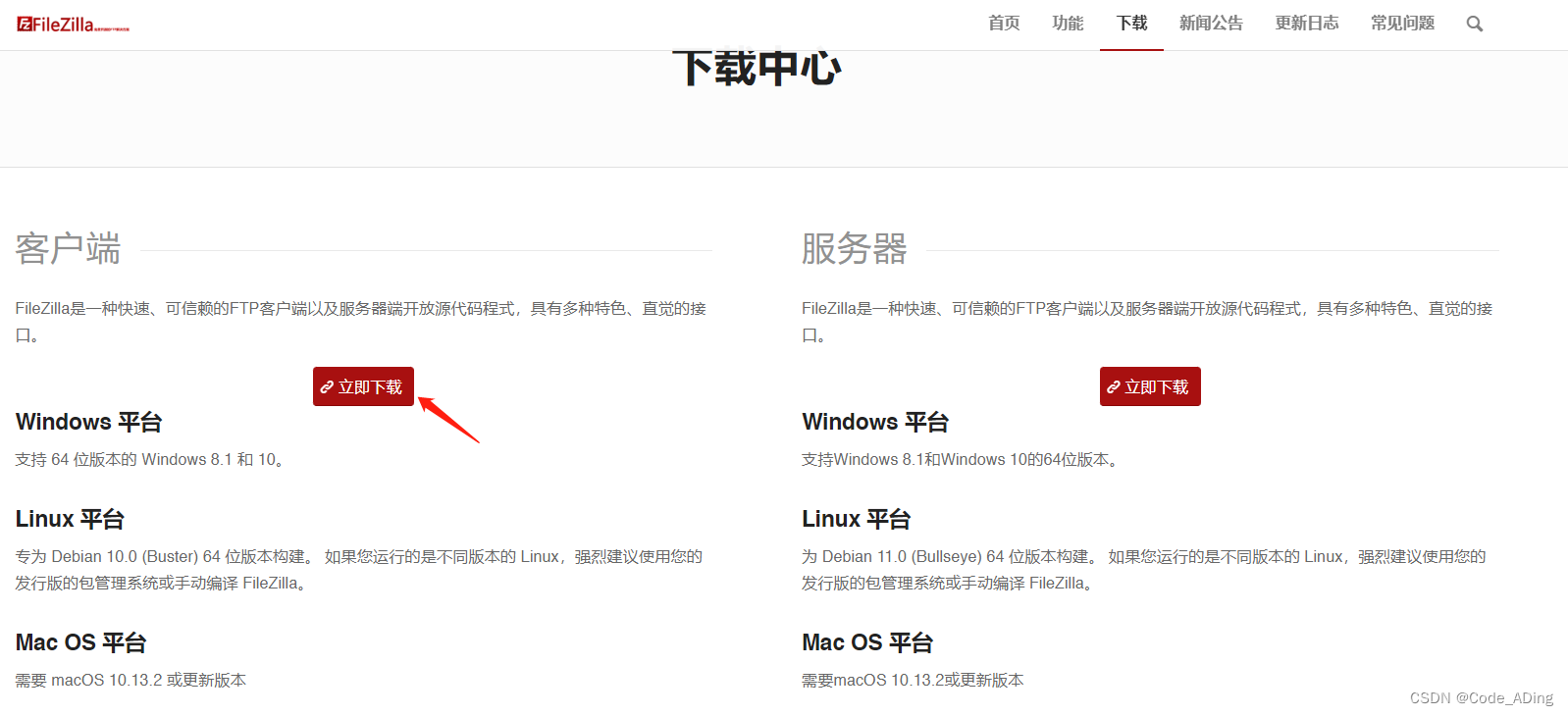
Task: Click the client Windows 平台 heading
Action: [88, 422]
